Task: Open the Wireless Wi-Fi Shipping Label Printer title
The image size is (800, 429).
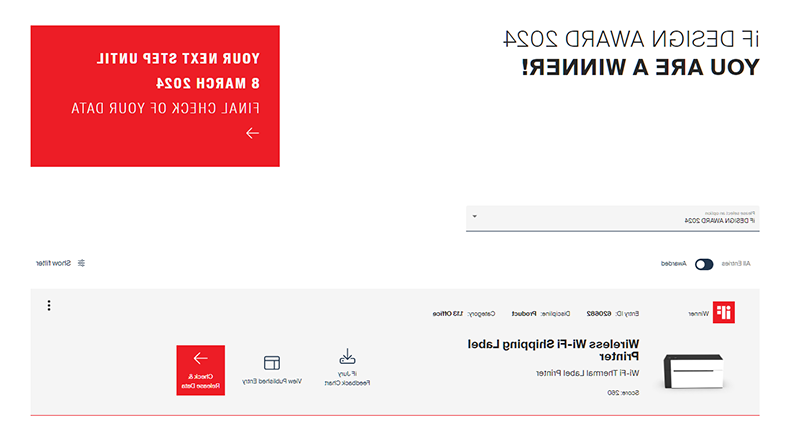Action: coord(554,350)
